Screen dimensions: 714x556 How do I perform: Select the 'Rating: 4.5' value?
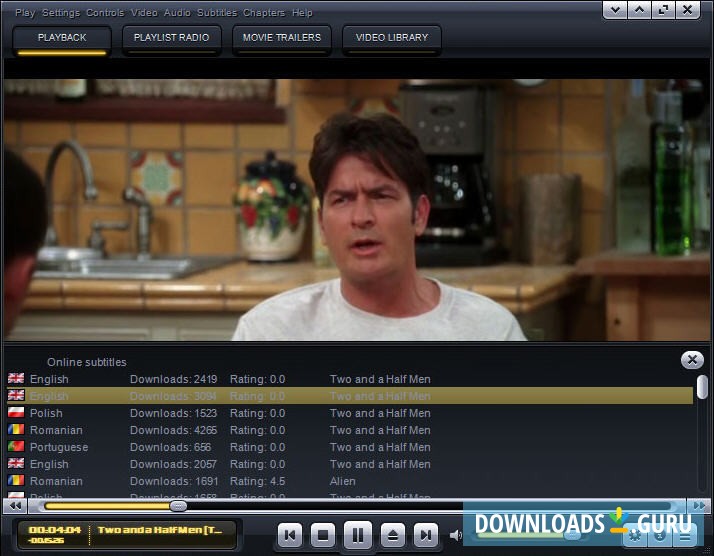257,481
